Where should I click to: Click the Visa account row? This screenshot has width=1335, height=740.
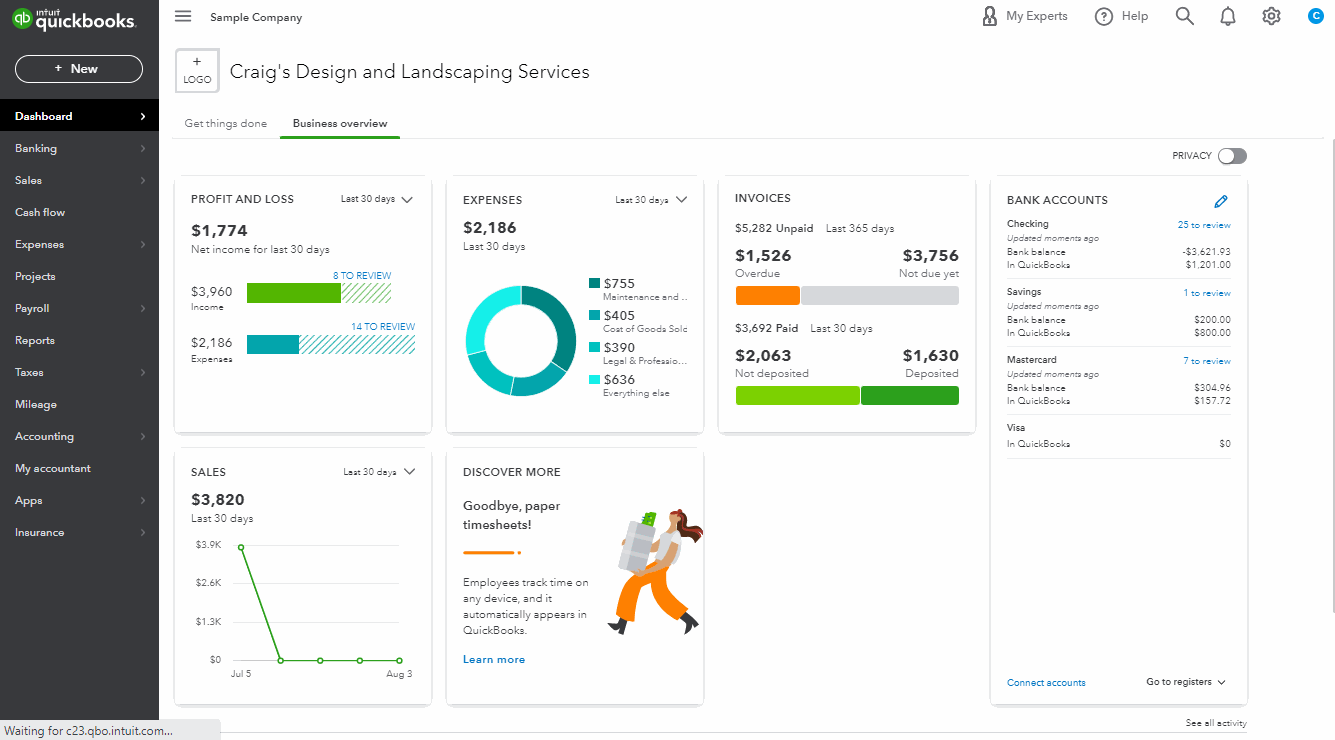pos(1119,435)
